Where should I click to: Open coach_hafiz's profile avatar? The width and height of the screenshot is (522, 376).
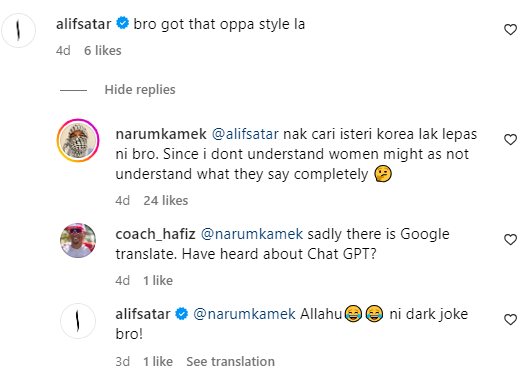(x=78, y=240)
